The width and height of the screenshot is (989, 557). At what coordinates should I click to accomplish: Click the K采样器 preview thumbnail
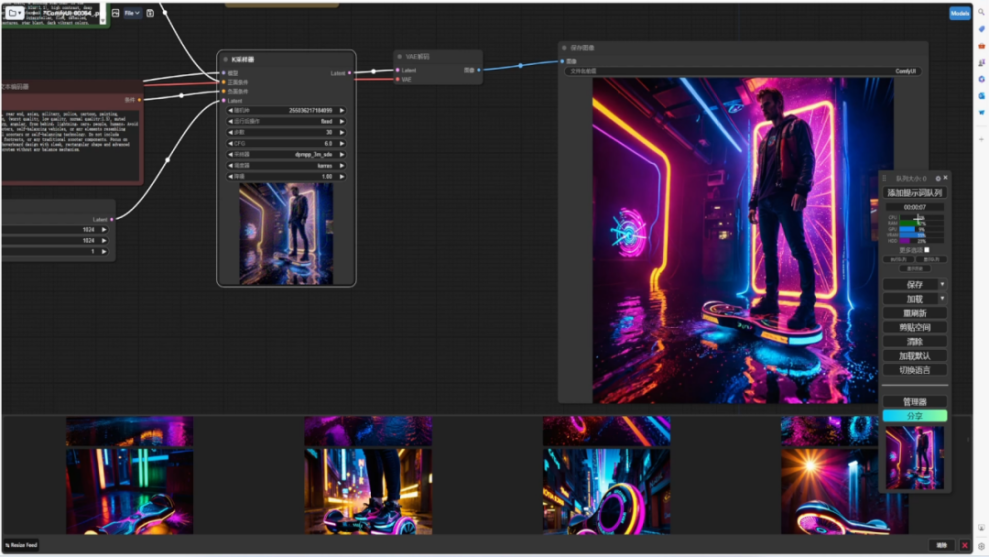286,234
